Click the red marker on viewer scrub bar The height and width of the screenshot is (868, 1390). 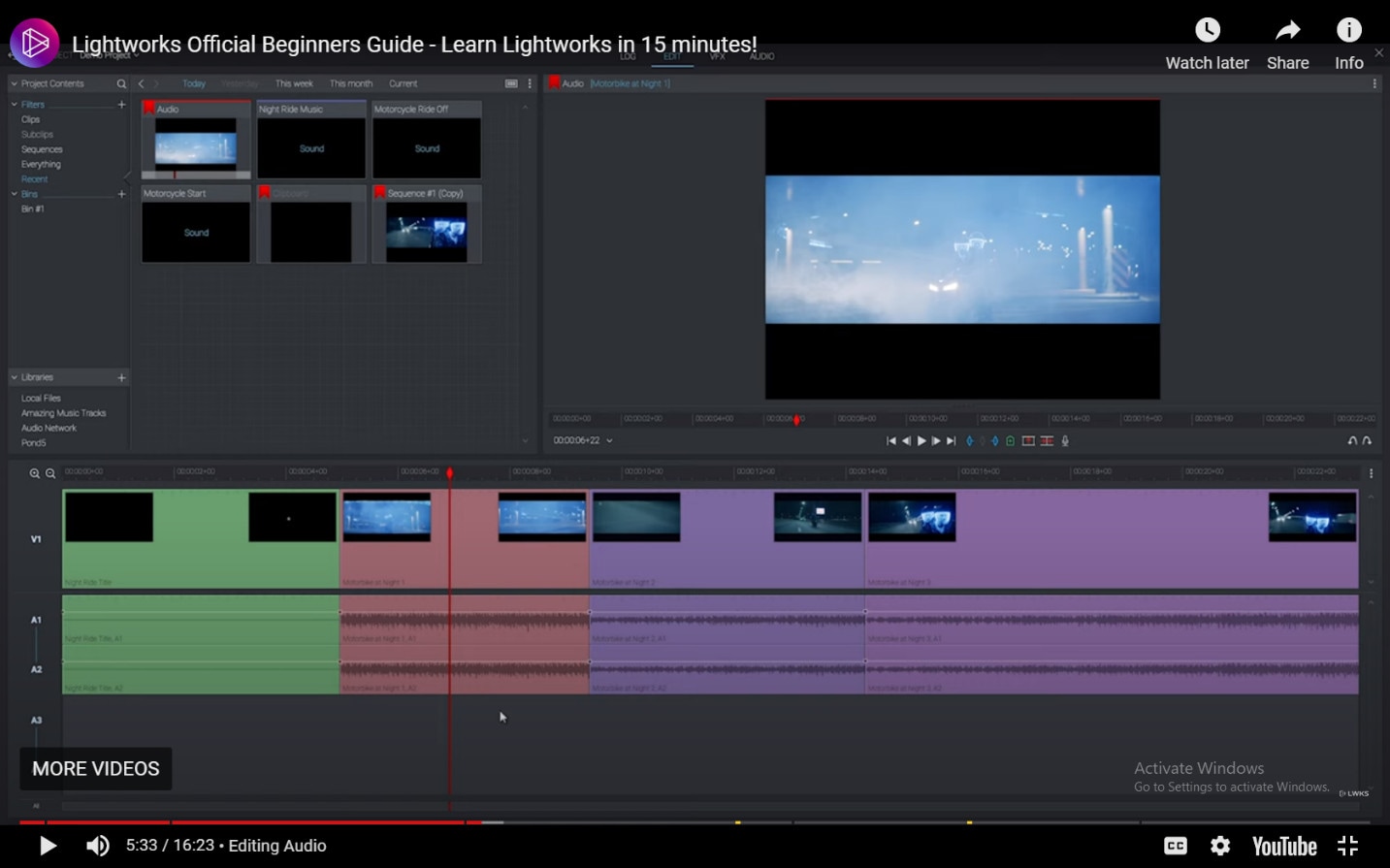pos(797,420)
